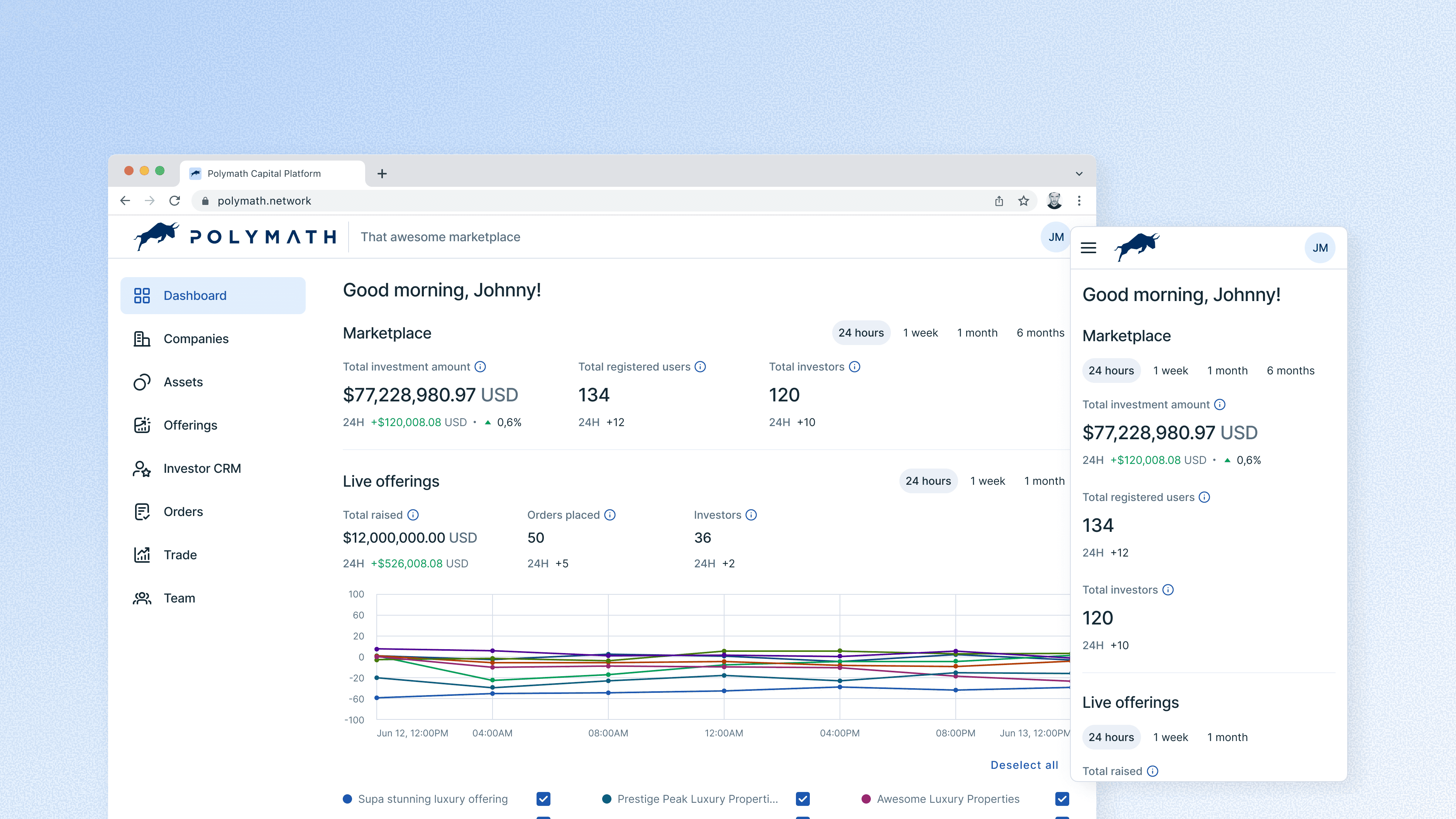Click the Assets sidebar icon
Screen dimensions: 1456x819
(142, 382)
